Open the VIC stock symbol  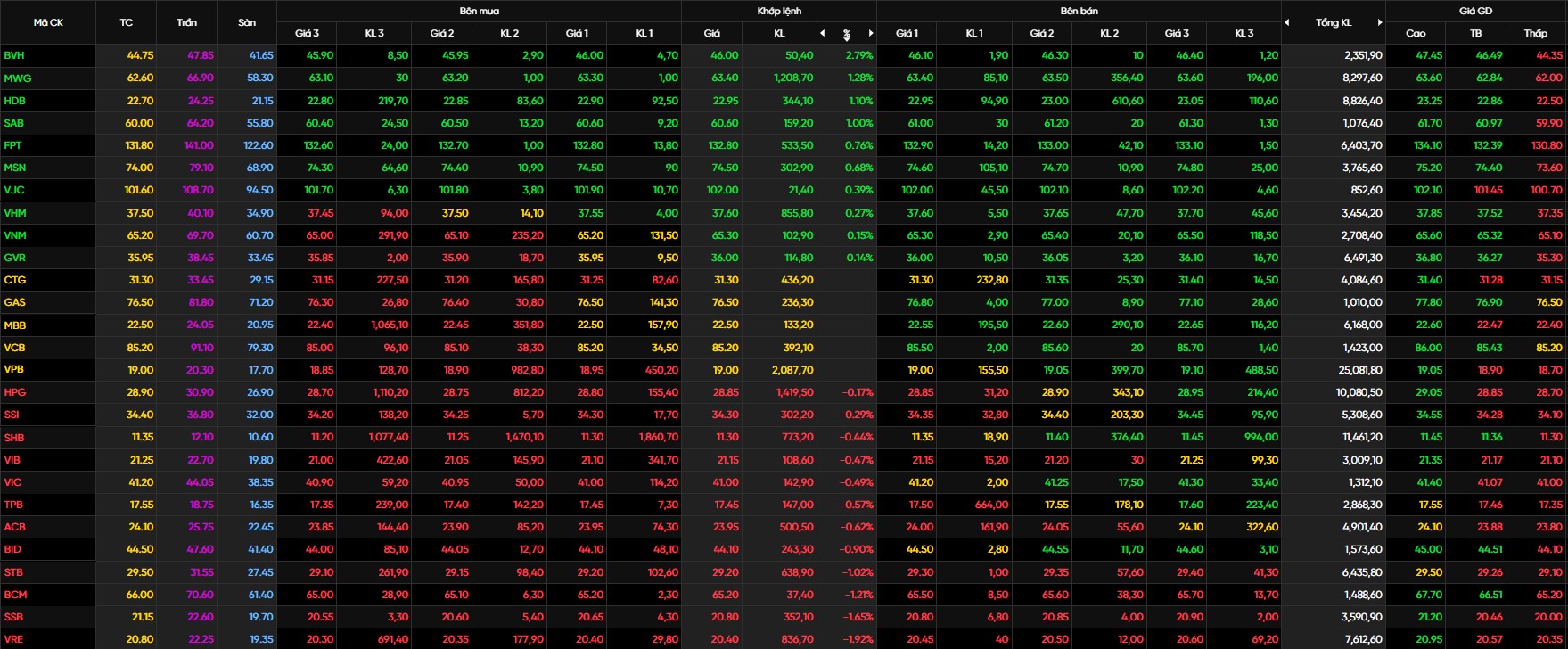[12, 482]
